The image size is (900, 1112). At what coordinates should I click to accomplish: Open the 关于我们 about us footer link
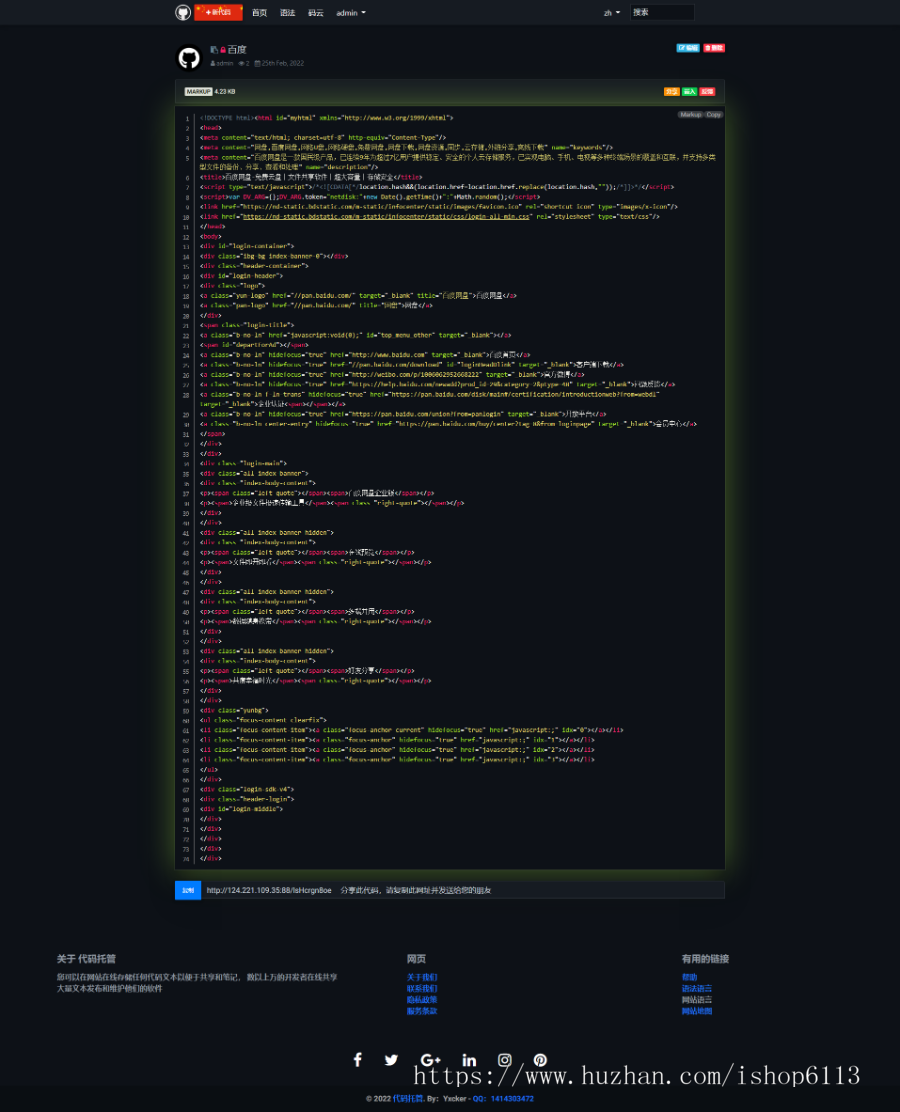(422, 977)
